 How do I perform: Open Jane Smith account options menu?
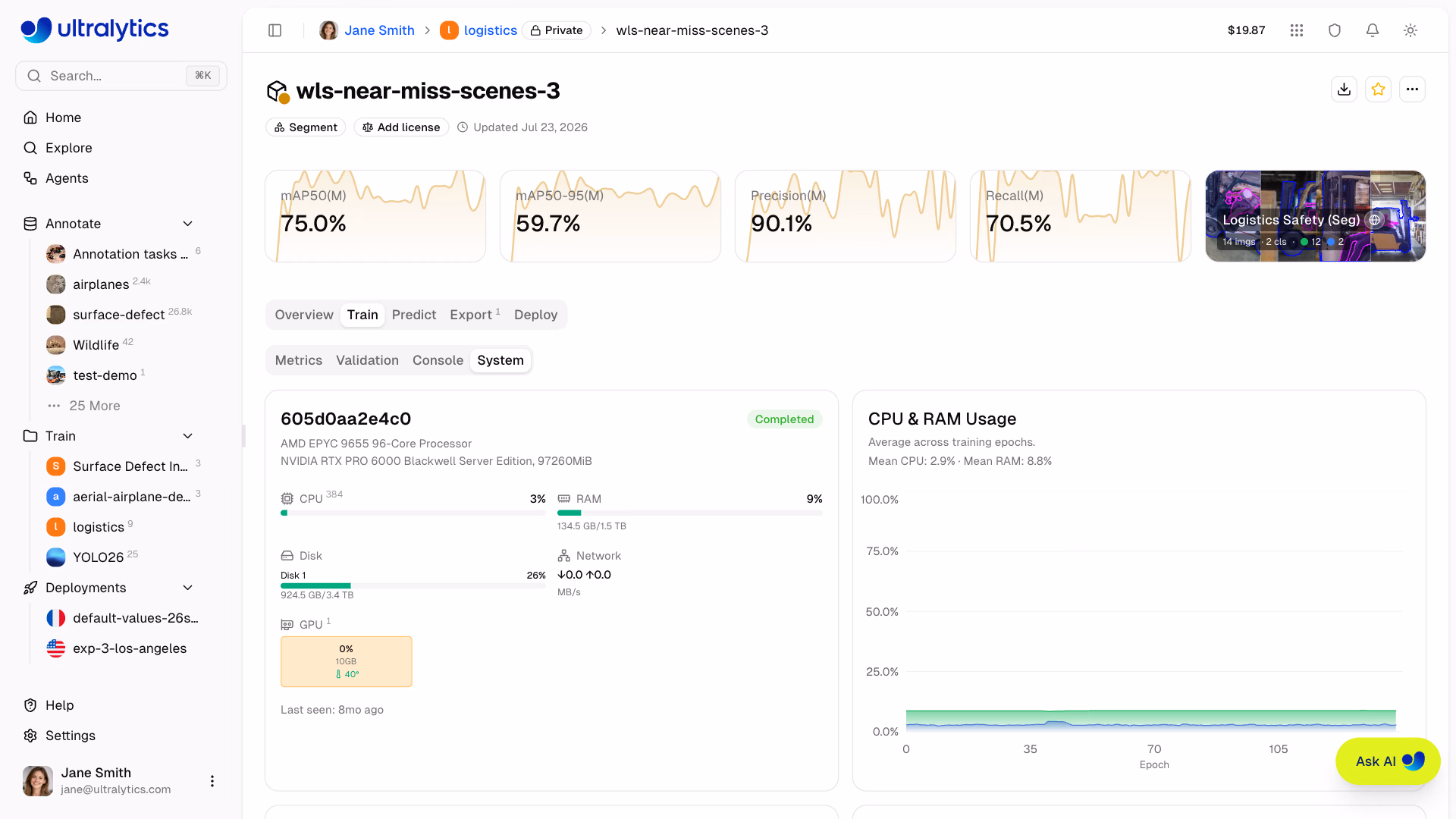point(212,781)
